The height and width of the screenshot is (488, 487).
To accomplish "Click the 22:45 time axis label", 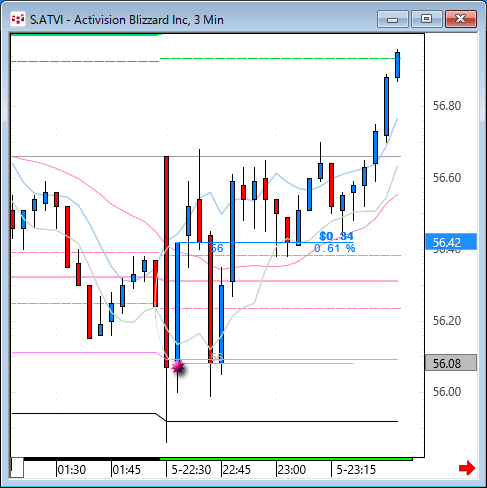I will tap(236, 470).
